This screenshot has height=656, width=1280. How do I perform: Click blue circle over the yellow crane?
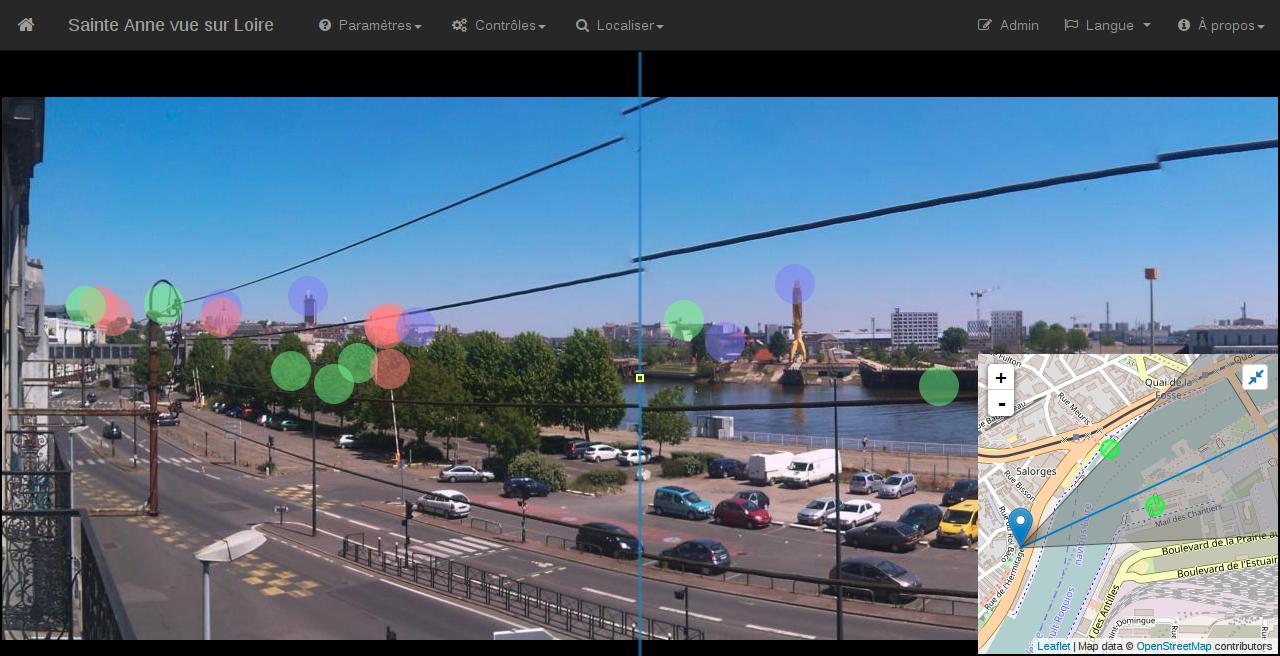(x=795, y=284)
